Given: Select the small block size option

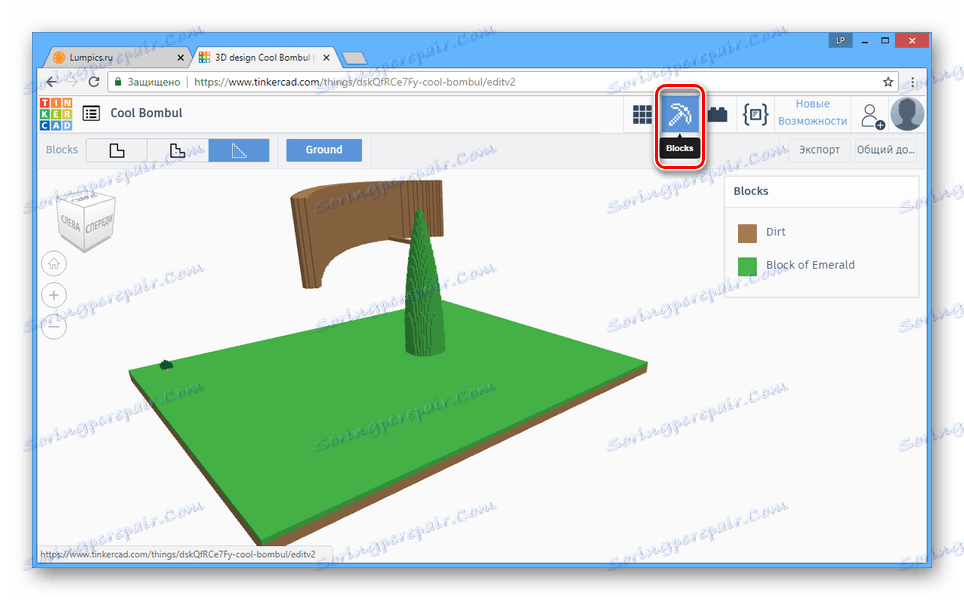Looking at the screenshot, I should click(117, 150).
